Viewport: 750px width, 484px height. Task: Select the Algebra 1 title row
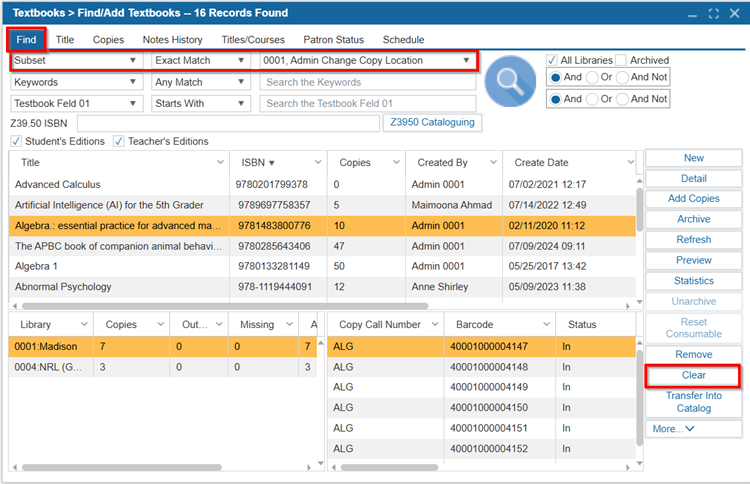pyautogui.click(x=322, y=266)
